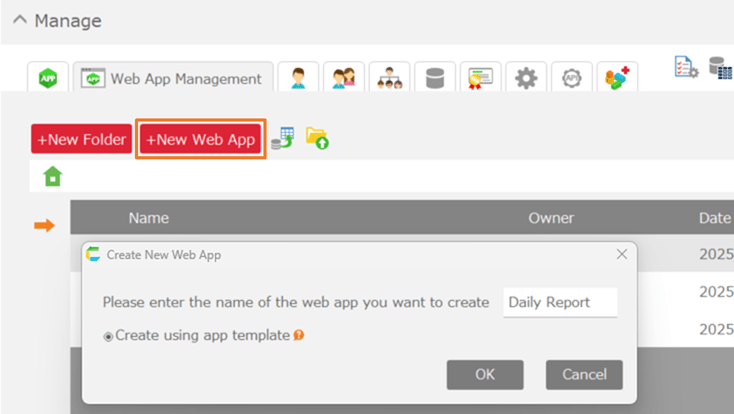
Task: Open the green APP hexagon tab
Action: 47,78
